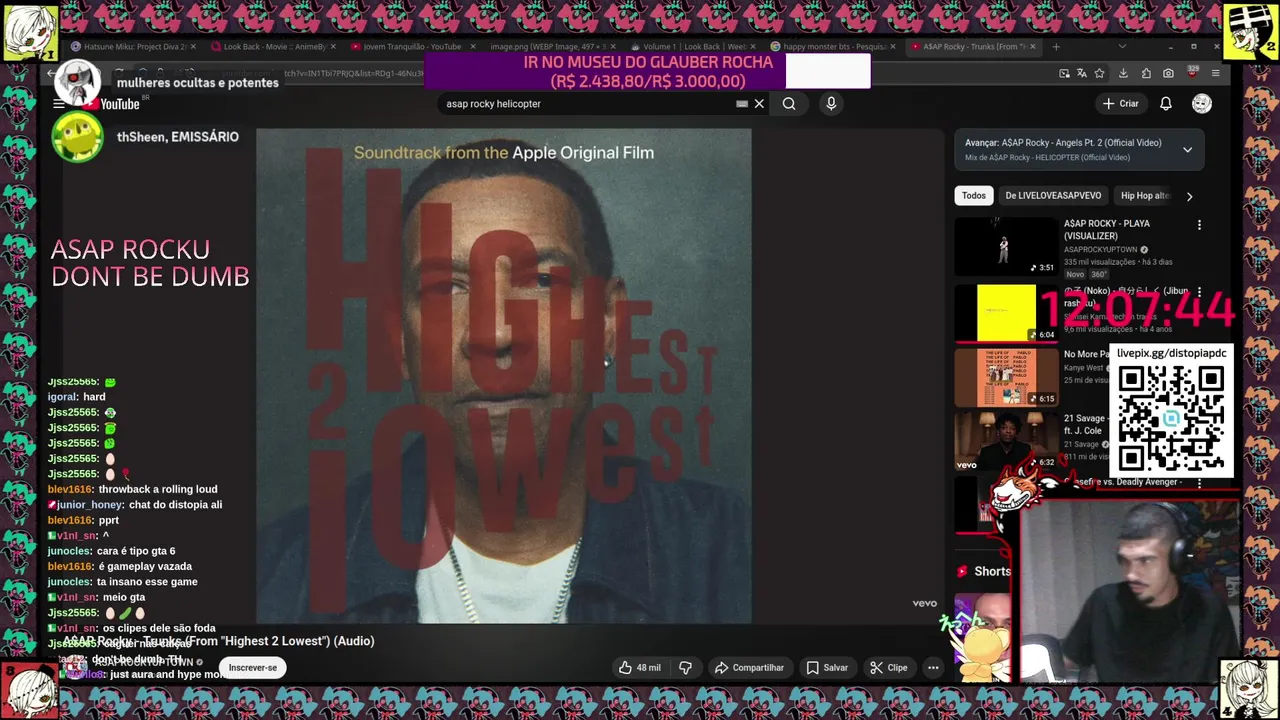1280x720 pixels.
Task: Bookmark this page with the star icon
Action: tap(1099, 73)
